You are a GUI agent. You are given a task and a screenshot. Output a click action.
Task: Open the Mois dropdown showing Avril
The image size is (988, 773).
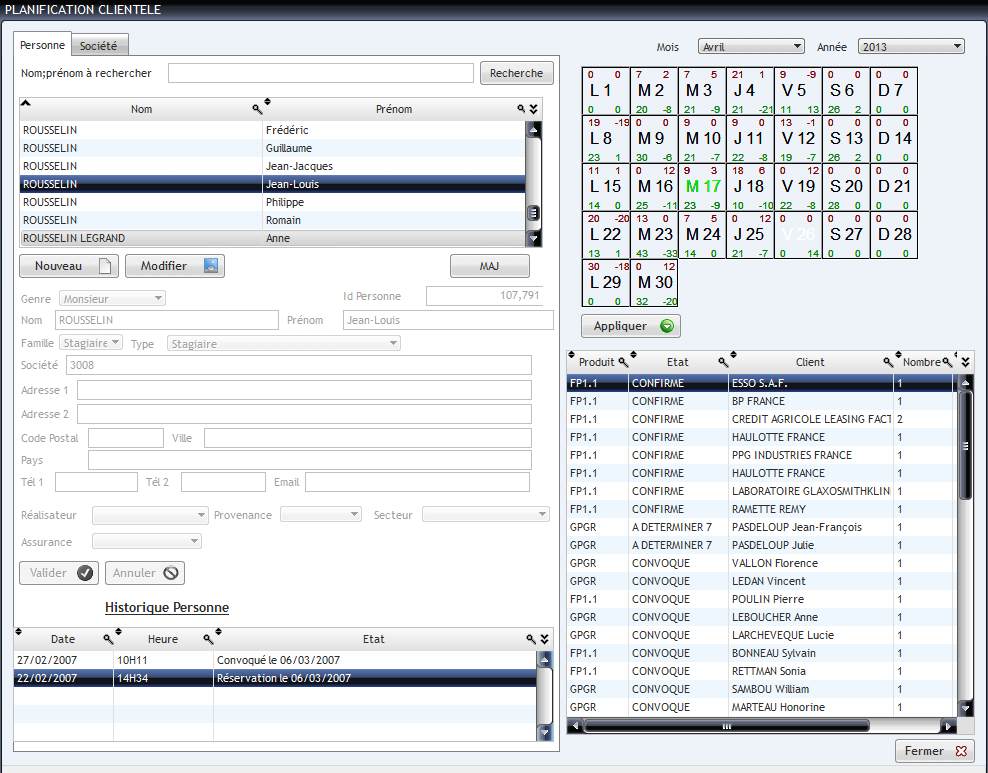[750, 46]
